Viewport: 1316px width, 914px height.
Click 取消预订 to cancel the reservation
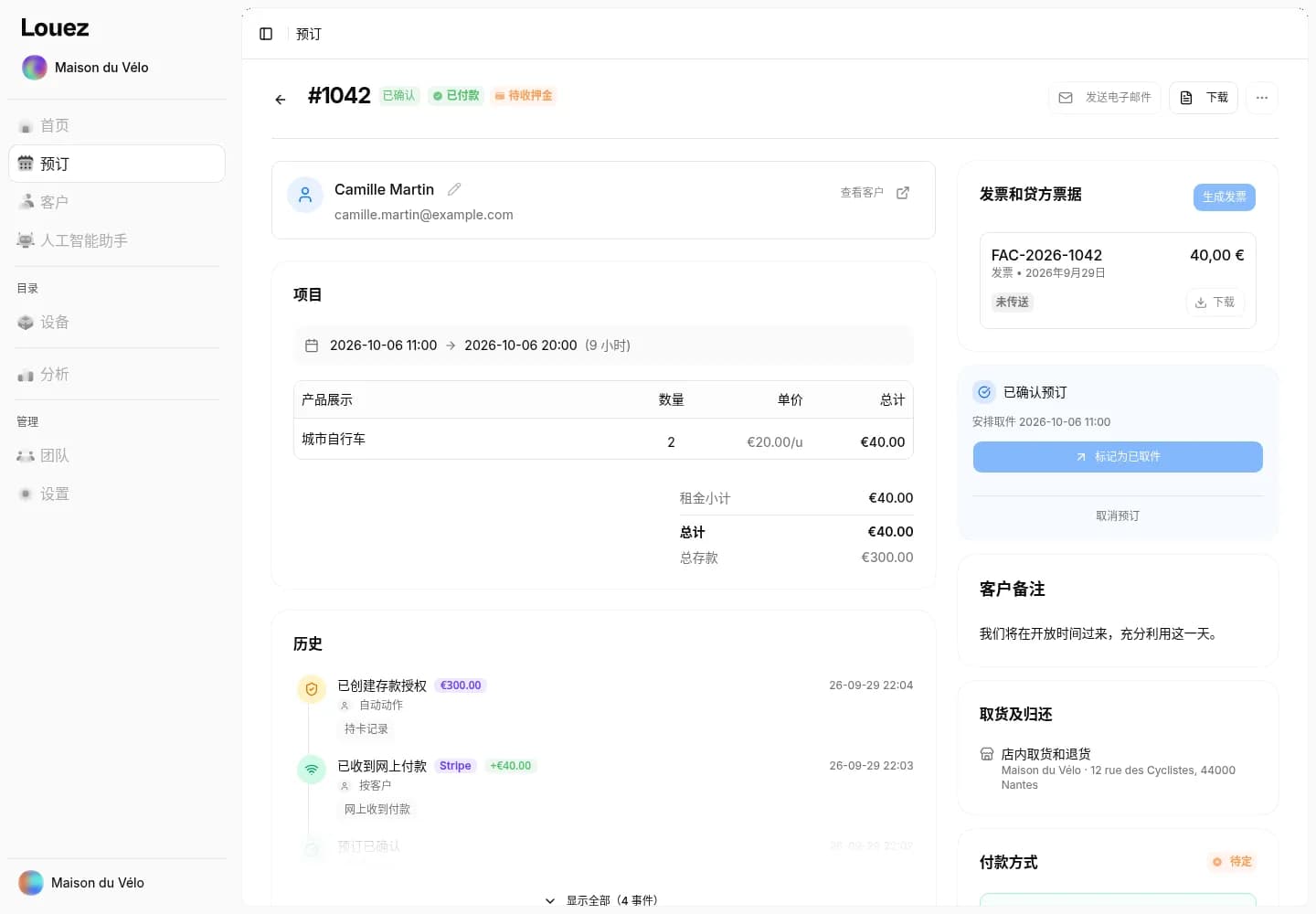(1118, 516)
